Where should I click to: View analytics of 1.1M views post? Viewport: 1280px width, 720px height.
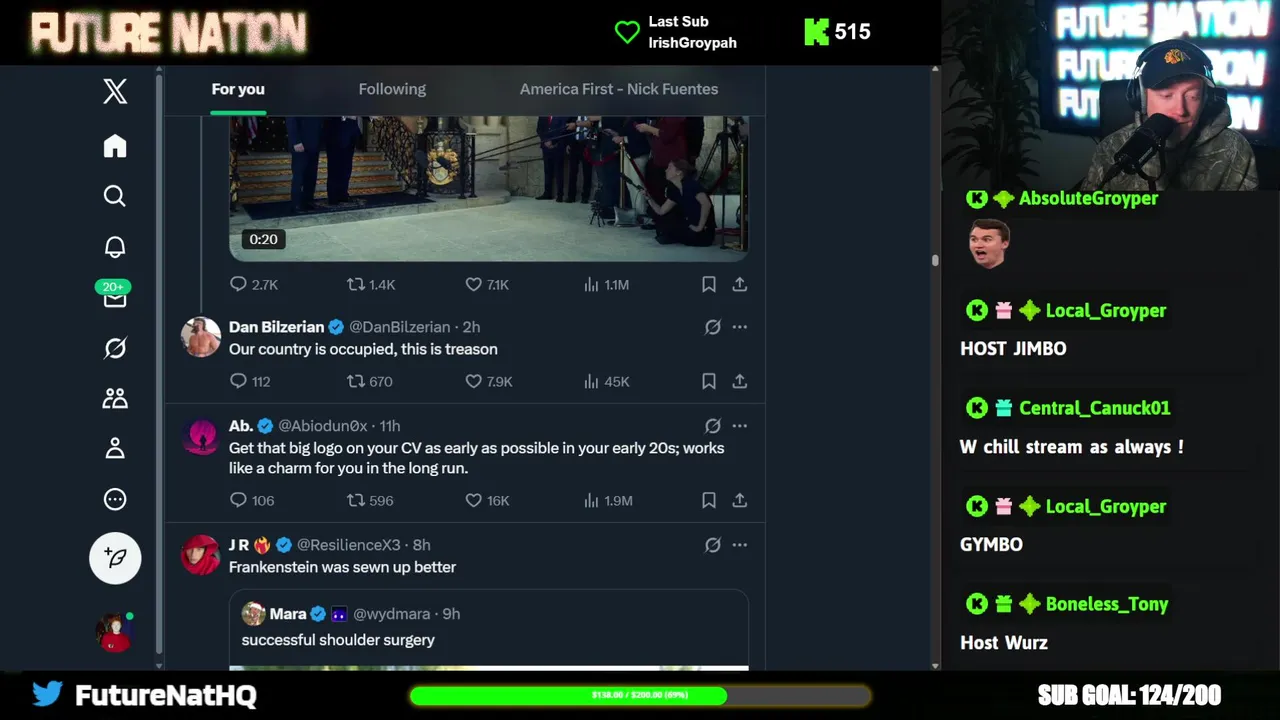pos(606,285)
